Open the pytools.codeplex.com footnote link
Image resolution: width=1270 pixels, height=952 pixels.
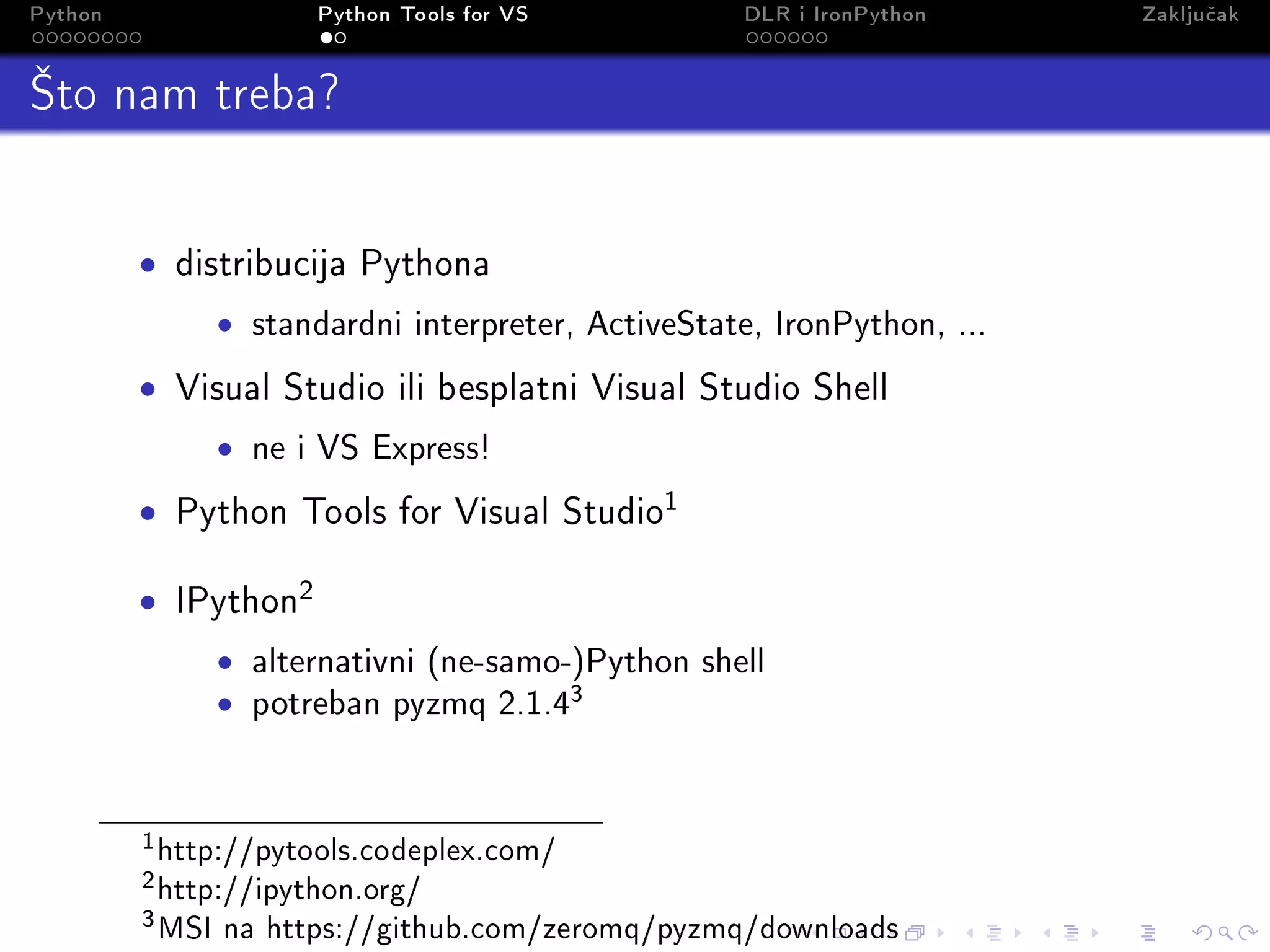356,851
